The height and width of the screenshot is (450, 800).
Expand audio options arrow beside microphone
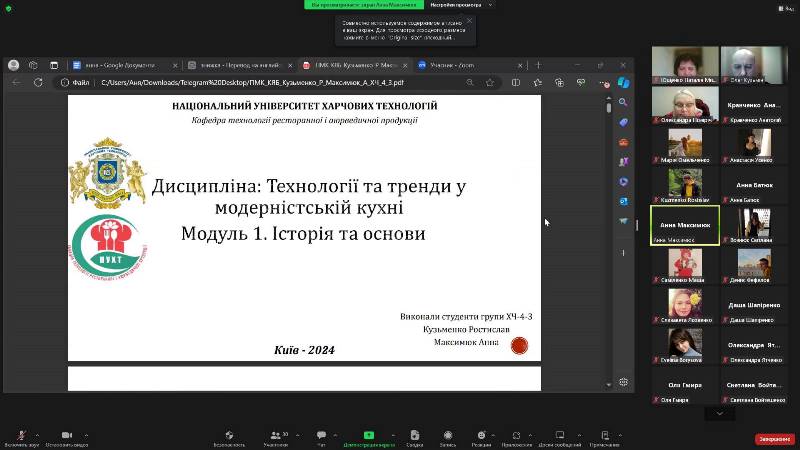(x=38, y=434)
